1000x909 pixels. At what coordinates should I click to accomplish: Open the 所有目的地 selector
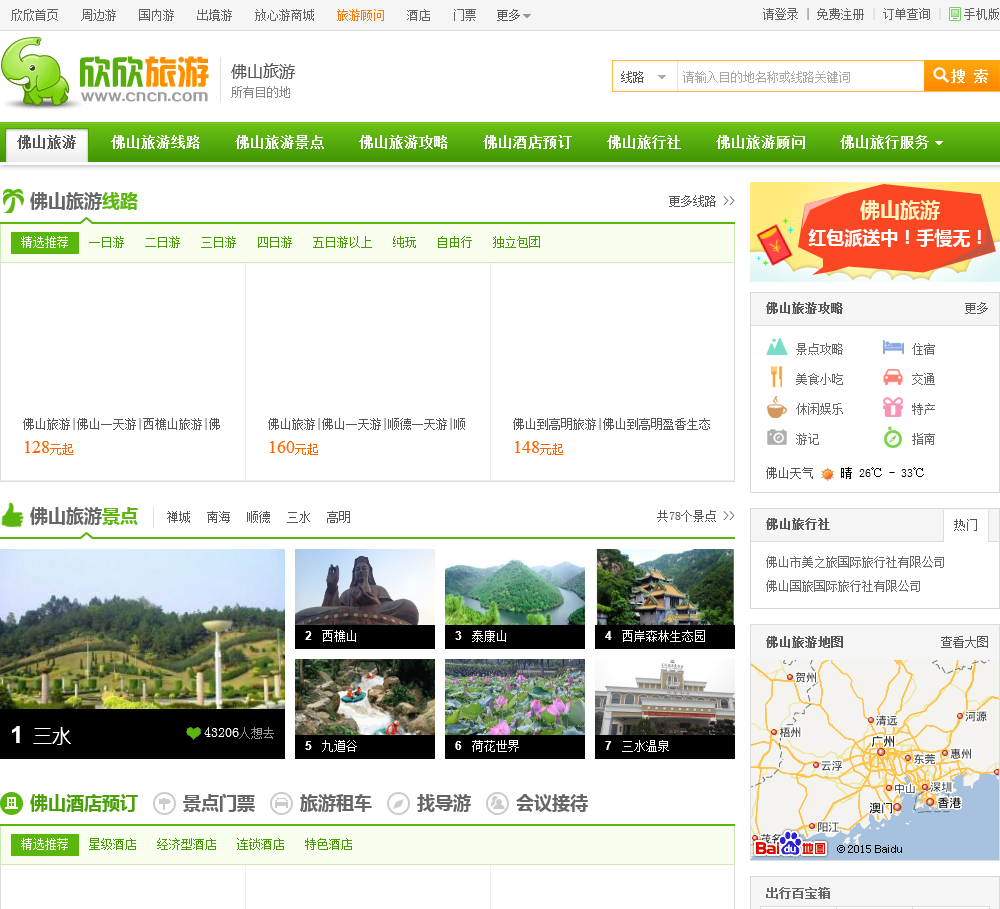(x=260, y=92)
